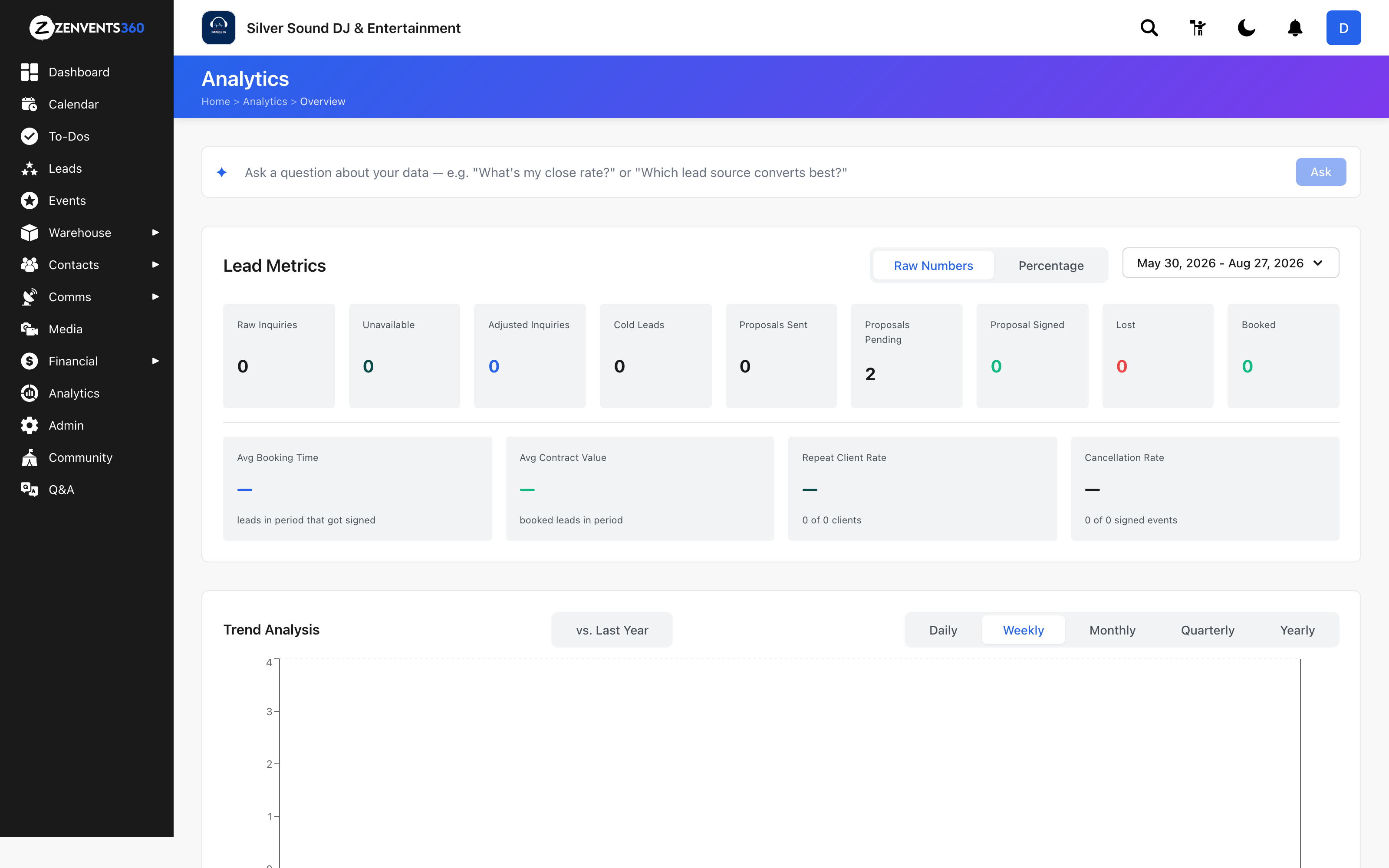This screenshot has height=868, width=1389.
Task: Expand the Warehouse submenu arrow
Action: click(x=155, y=233)
